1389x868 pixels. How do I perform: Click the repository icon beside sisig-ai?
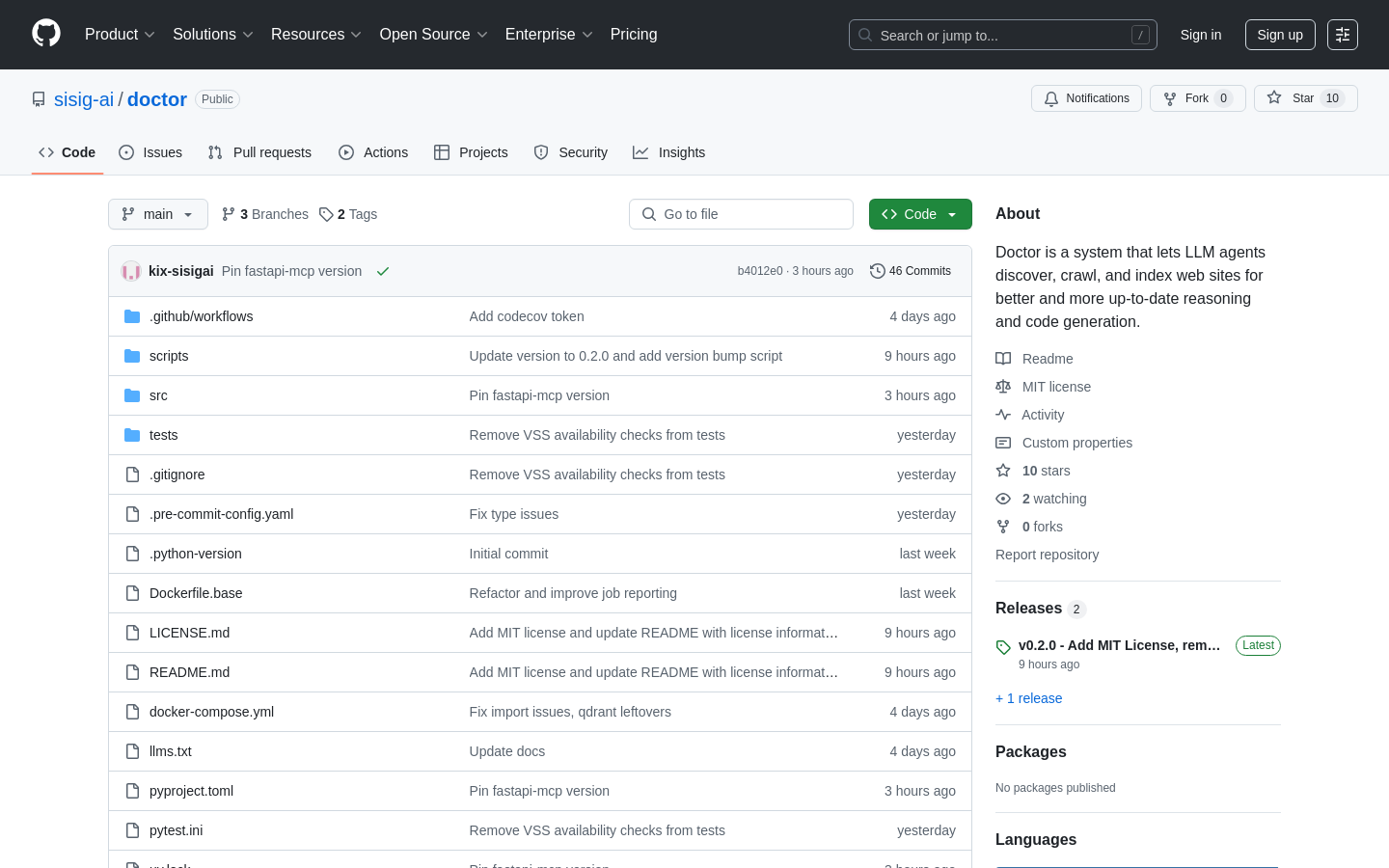pos(39,99)
